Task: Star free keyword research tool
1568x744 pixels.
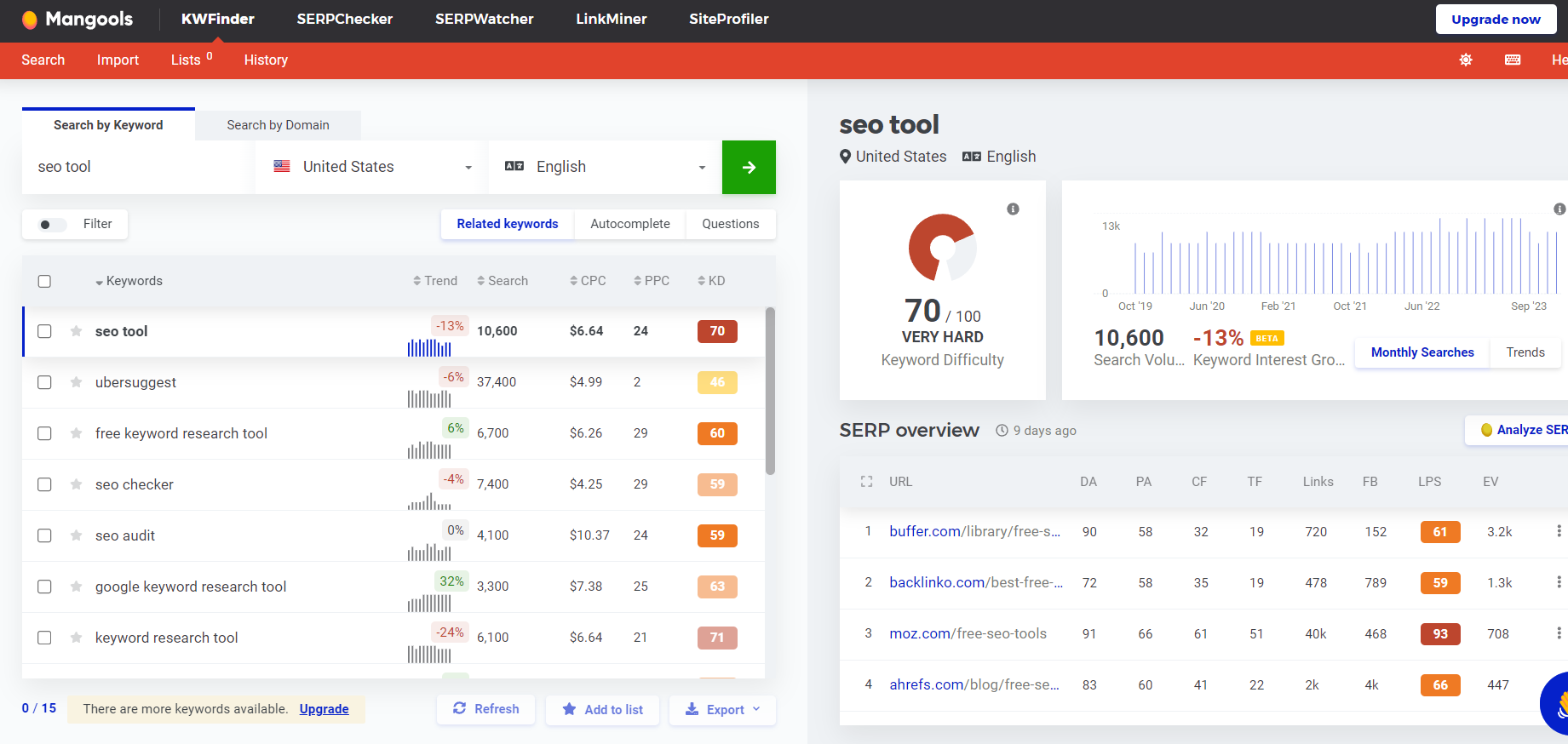Action: 76,433
